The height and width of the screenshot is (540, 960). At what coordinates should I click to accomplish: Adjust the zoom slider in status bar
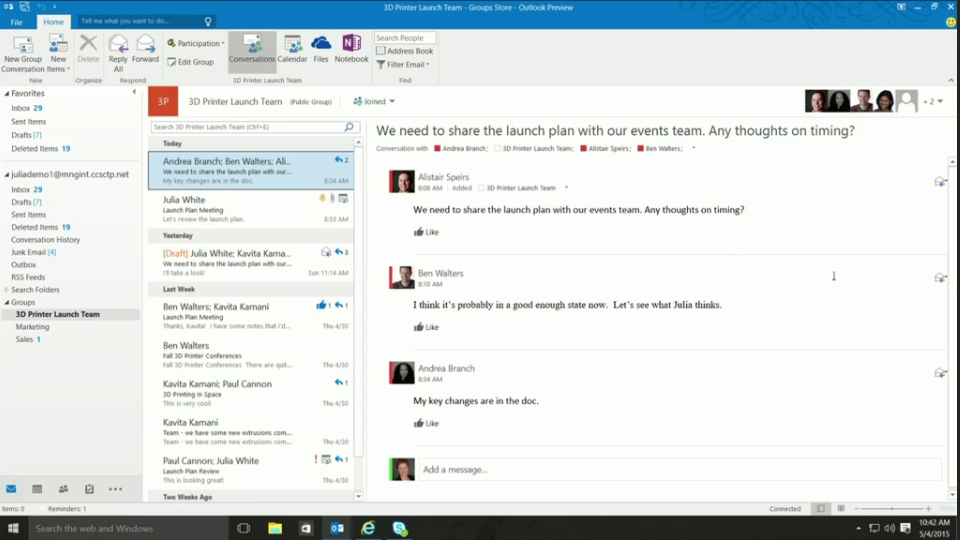pyautogui.click(x=892, y=509)
